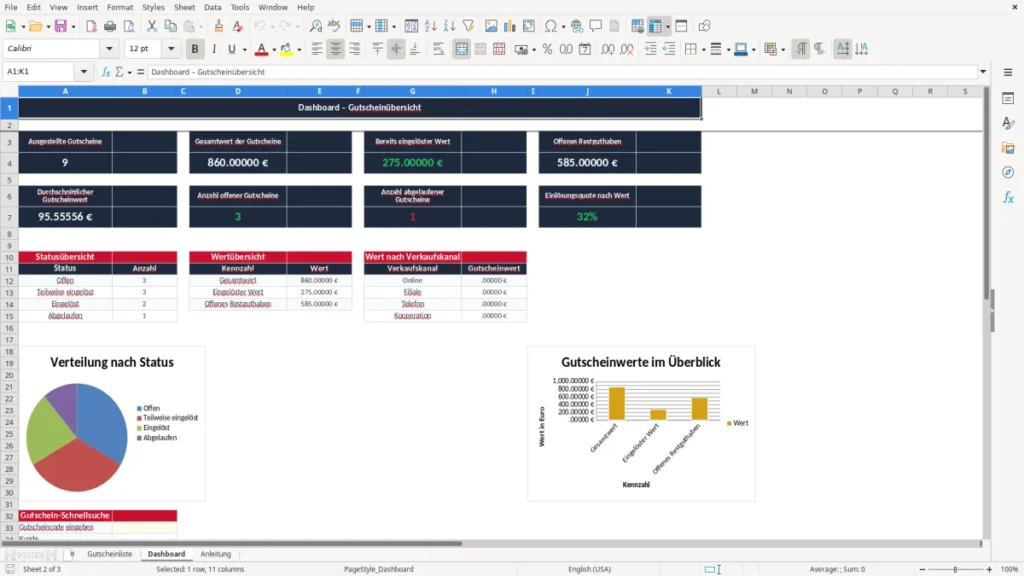
Task: Switch to the Anleitung sheet tab
Action: coord(216,554)
